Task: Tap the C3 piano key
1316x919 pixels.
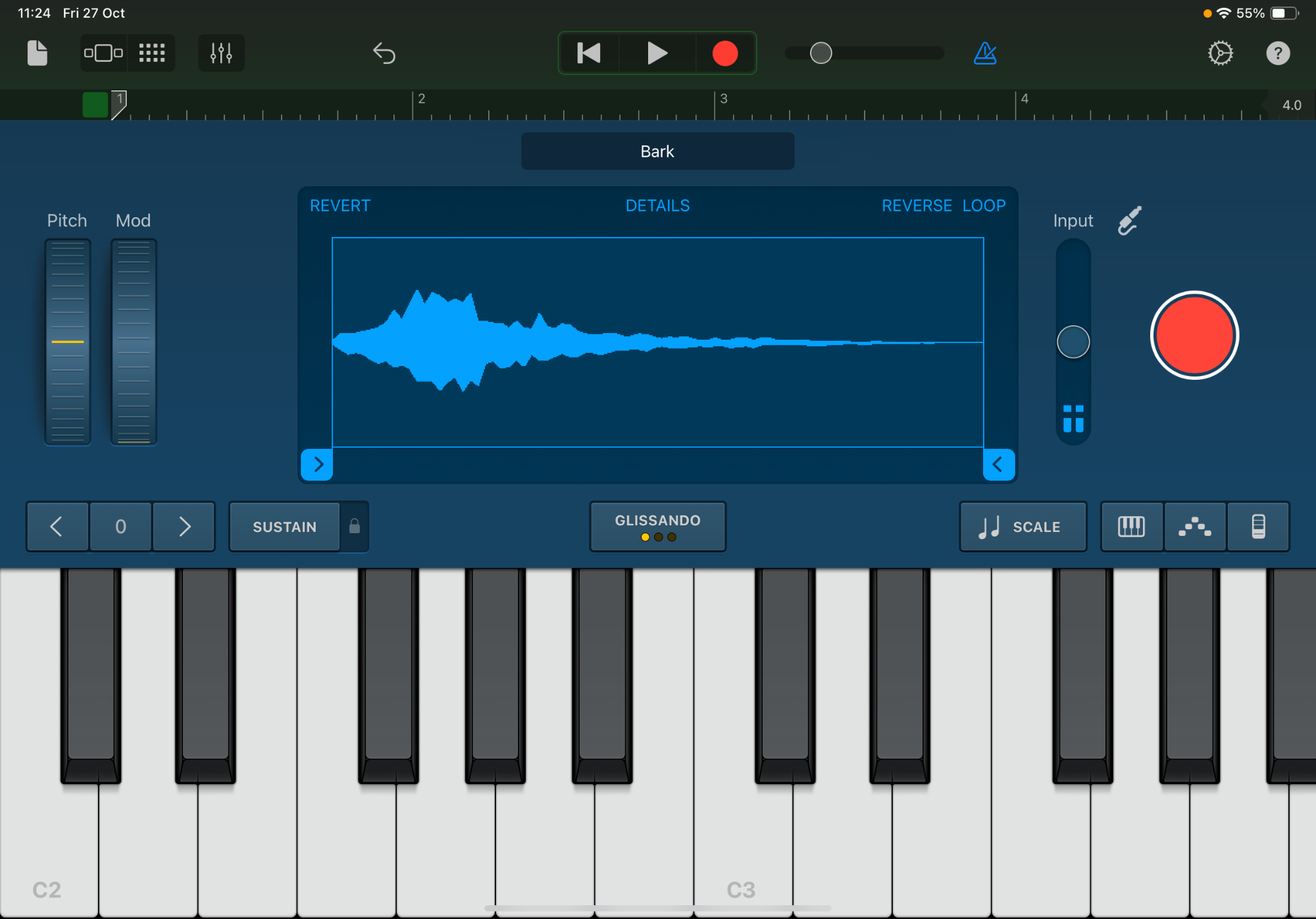Action: pyautogui.click(x=743, y=849)
